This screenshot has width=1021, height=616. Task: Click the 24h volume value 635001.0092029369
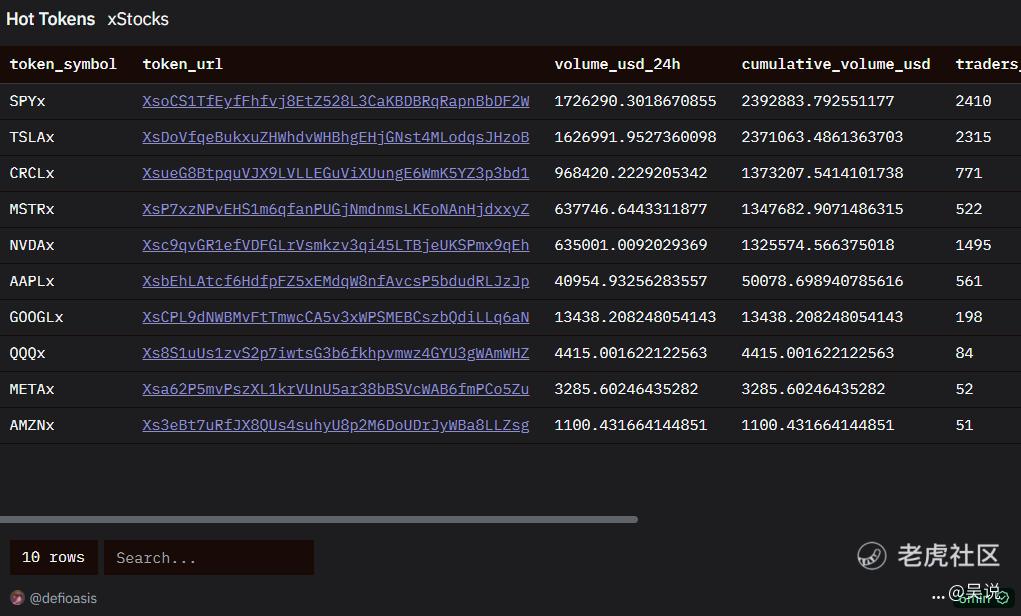pos(630,245)
